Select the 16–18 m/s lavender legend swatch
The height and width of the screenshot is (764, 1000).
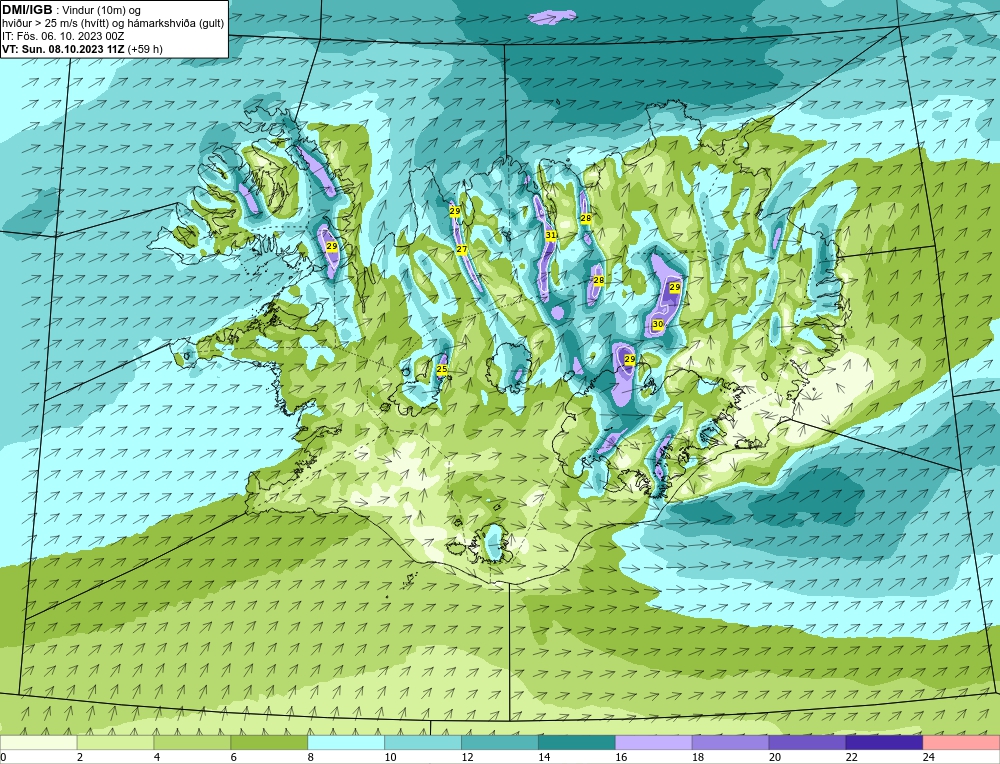point(653,743)
